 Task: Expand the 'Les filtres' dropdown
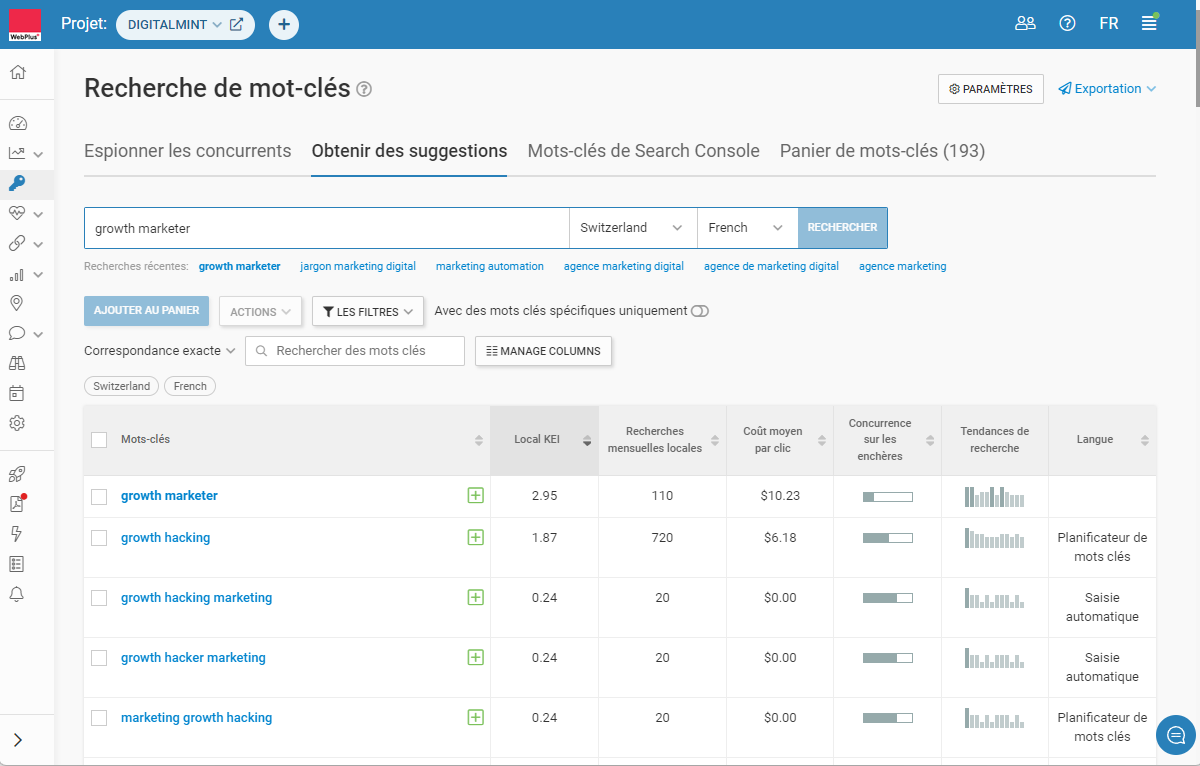pos(368,312)
